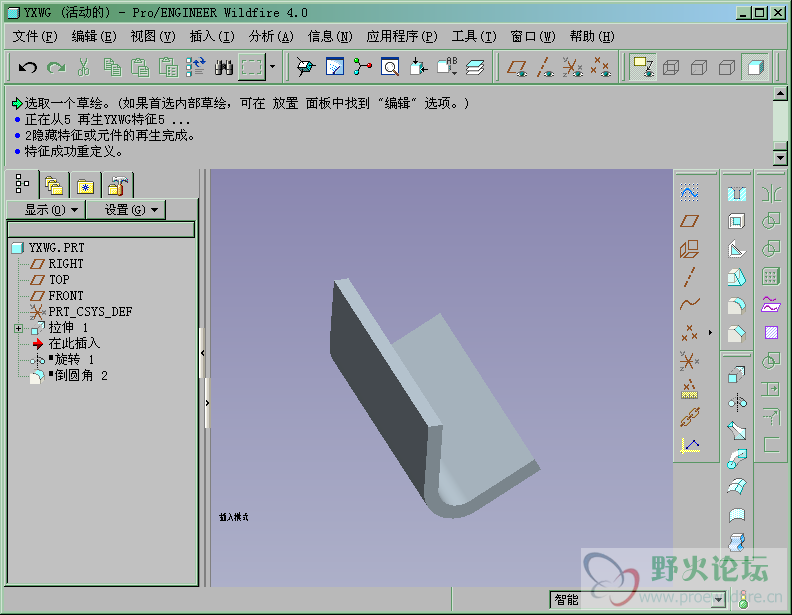Select the Revolve tool in right toolbar
Image resolution: width=792 pixels, height=615 pixels.
pyautogui.click(x=737, y=402)
